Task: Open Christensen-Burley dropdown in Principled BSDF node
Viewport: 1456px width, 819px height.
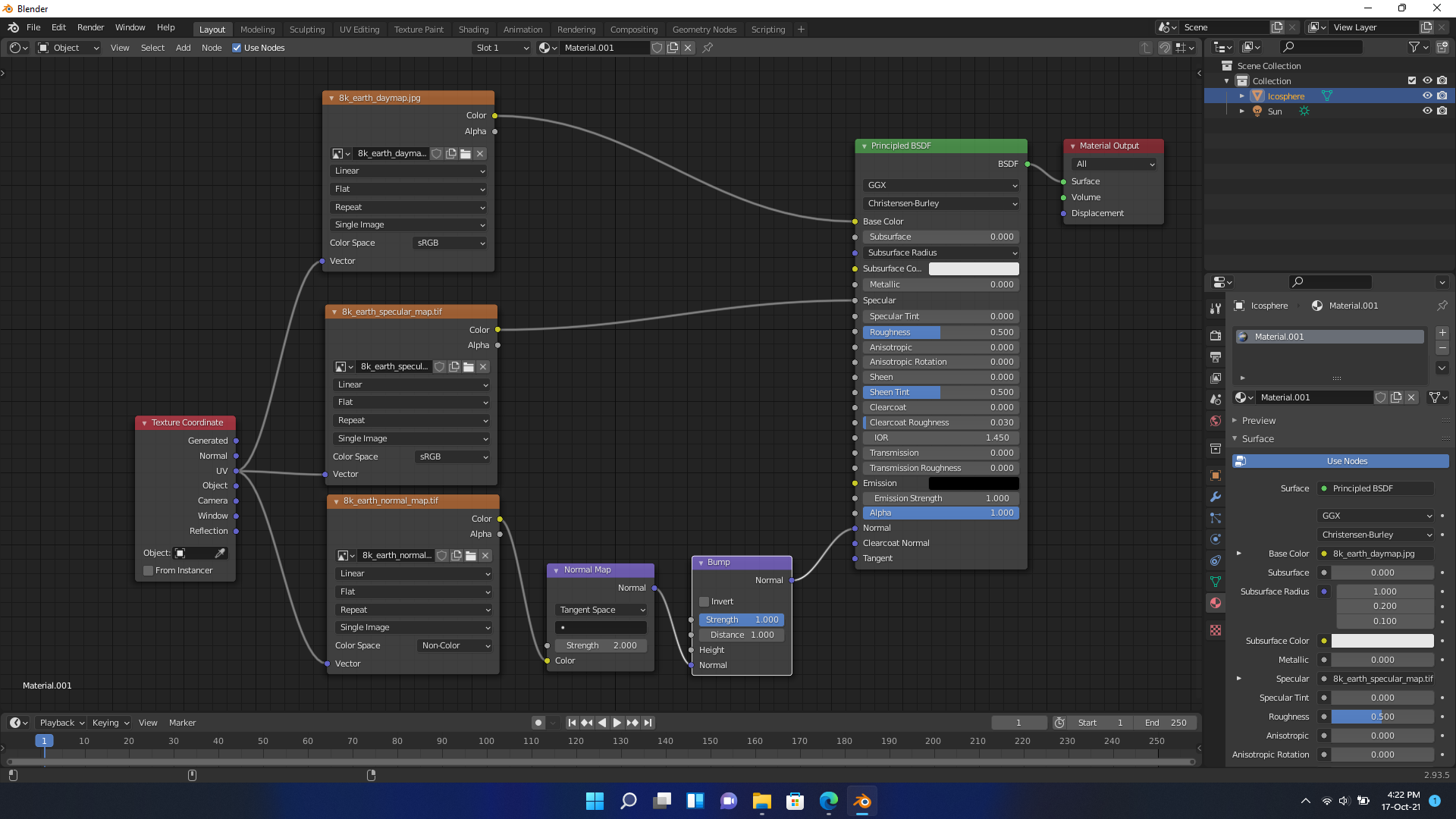Action: [x=941, y=204]
